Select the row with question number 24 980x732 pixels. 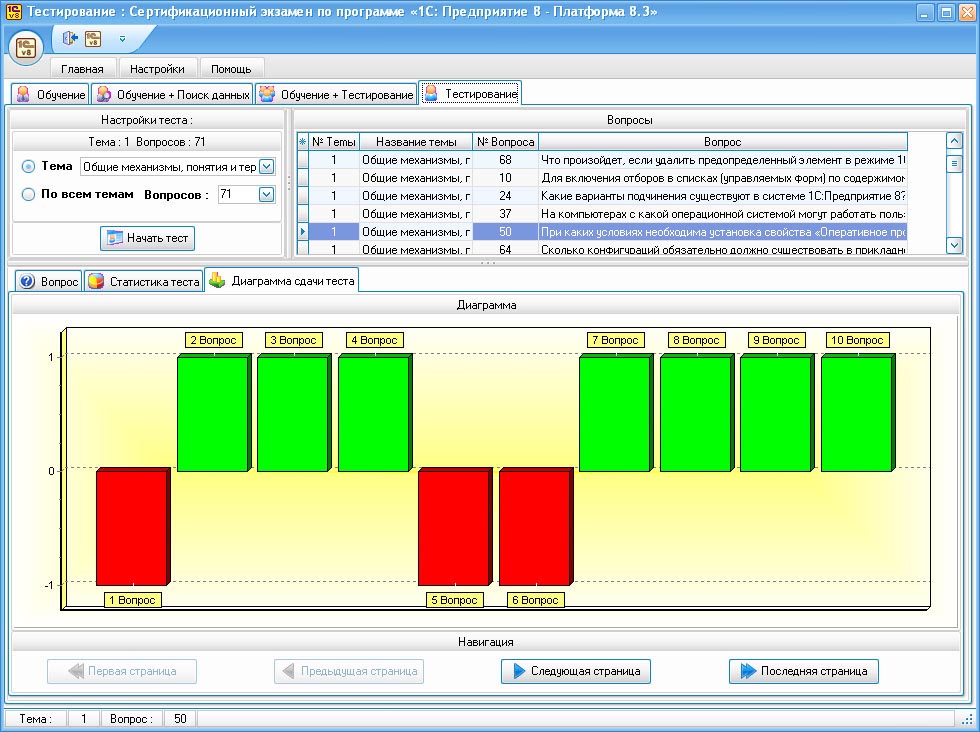pos(602,196)
